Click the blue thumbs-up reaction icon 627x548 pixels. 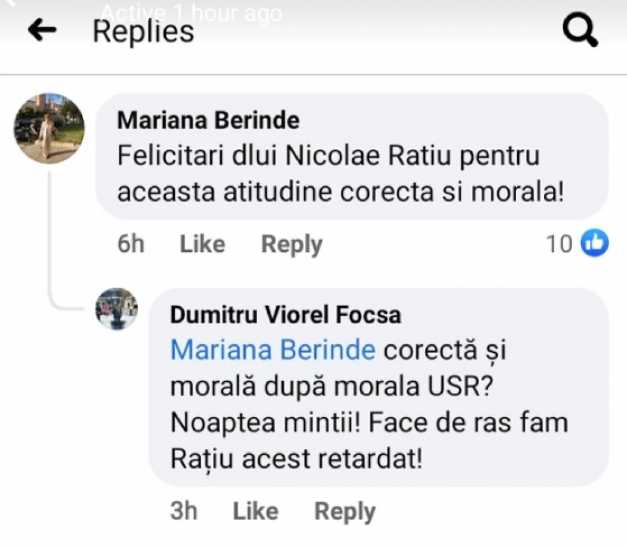(x=594, y=243)
